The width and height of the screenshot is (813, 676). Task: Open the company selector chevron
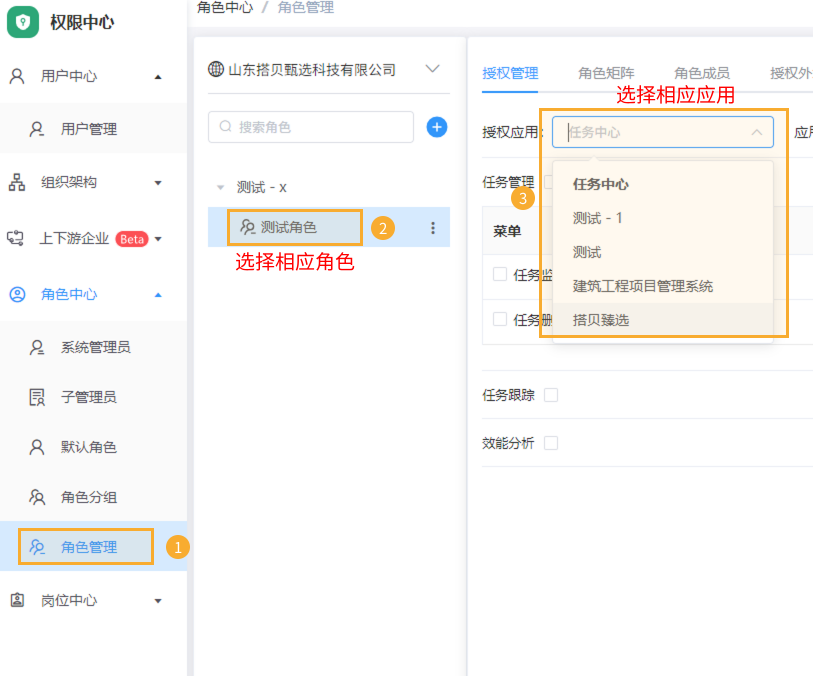tap(432, 68)
